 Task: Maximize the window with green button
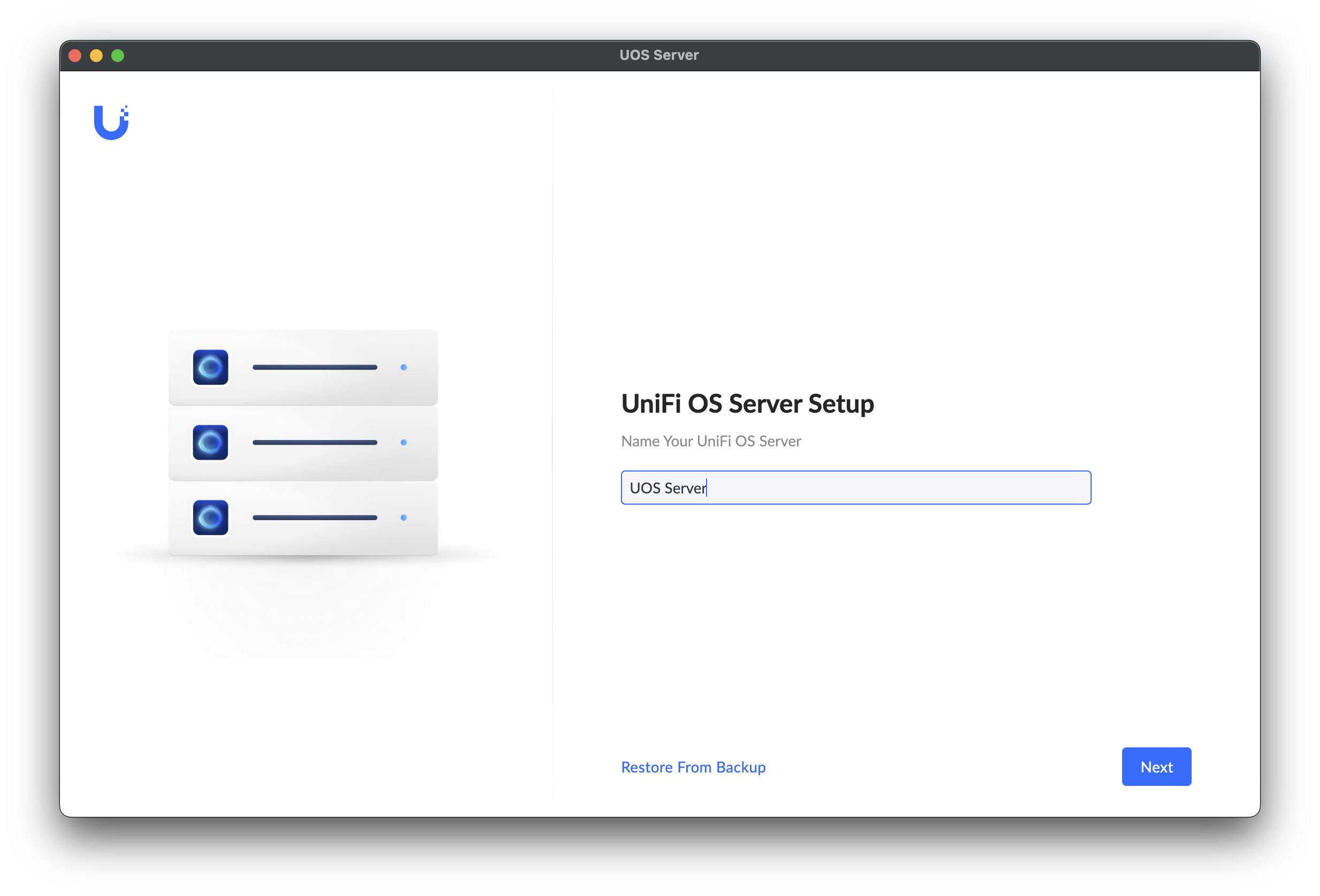click(x=118, y=56)
